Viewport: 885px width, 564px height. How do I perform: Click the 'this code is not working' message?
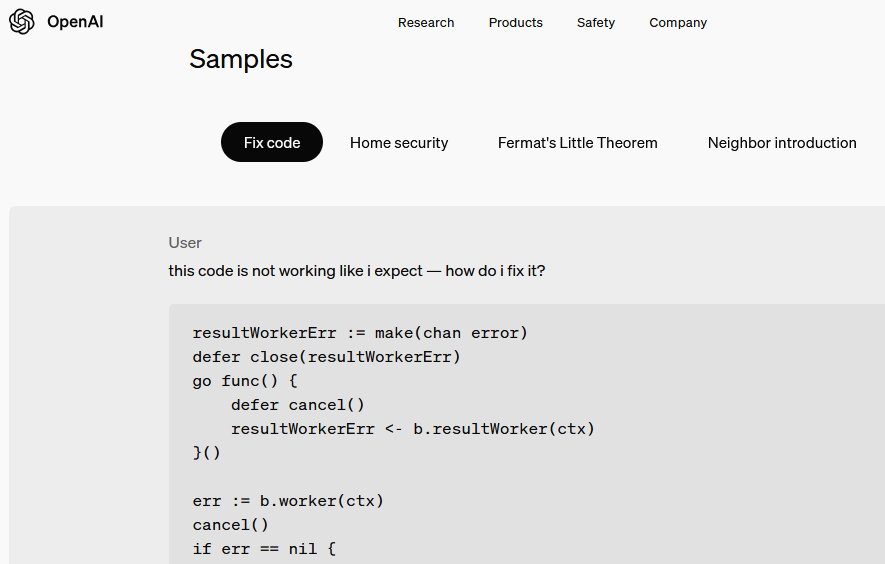point(357,271)
